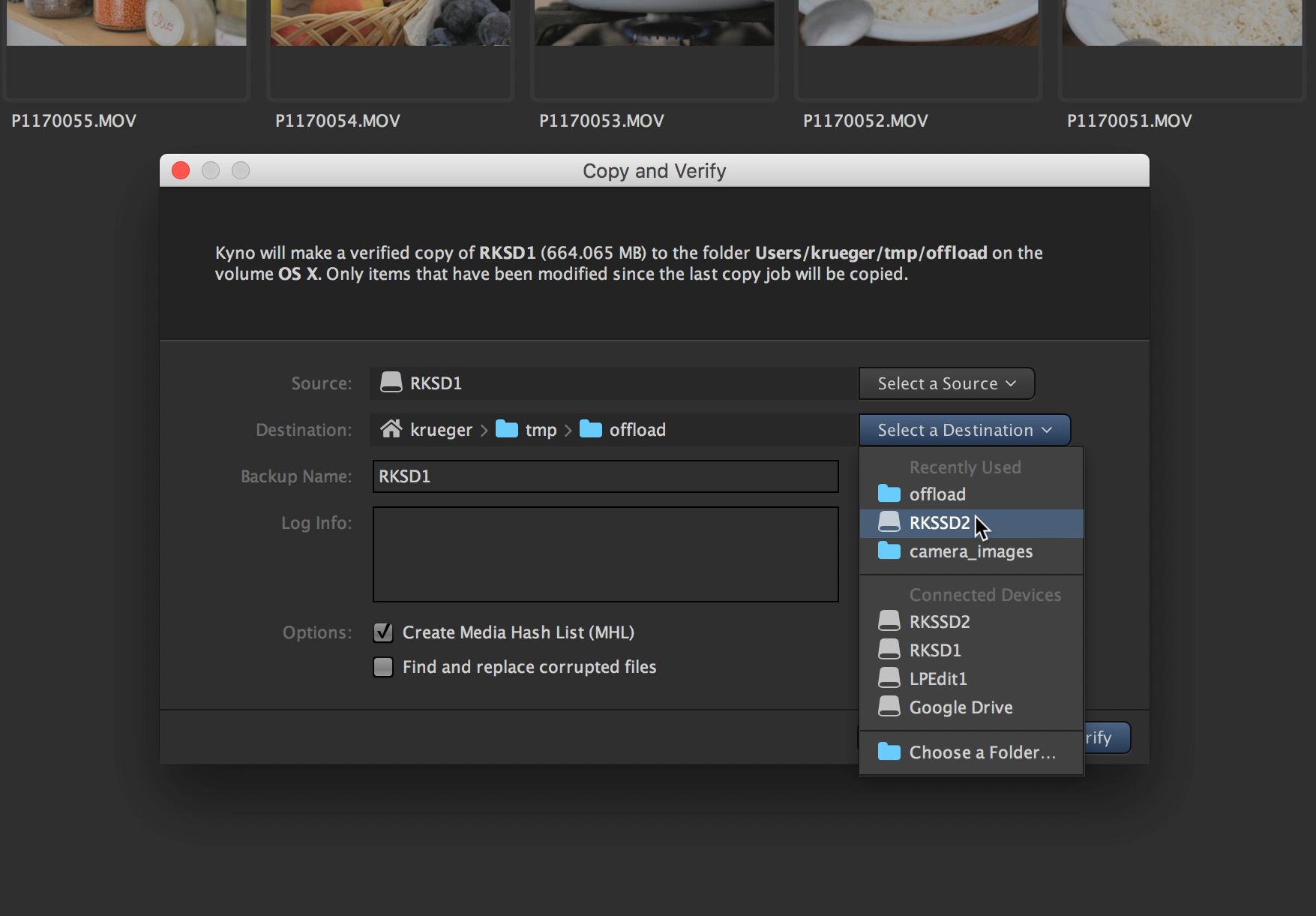Enable Find and replace corrupted files
1316x916 pixels.
(x=383, y=667)
